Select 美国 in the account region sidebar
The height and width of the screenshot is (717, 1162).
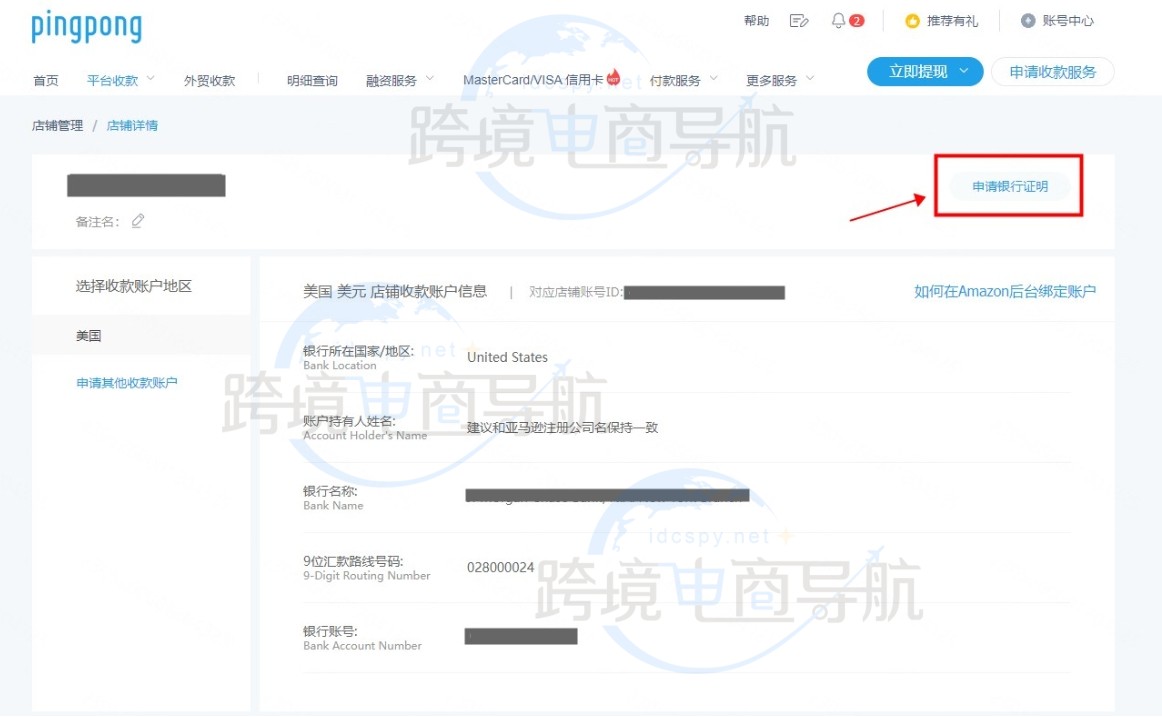coord(88,335)
